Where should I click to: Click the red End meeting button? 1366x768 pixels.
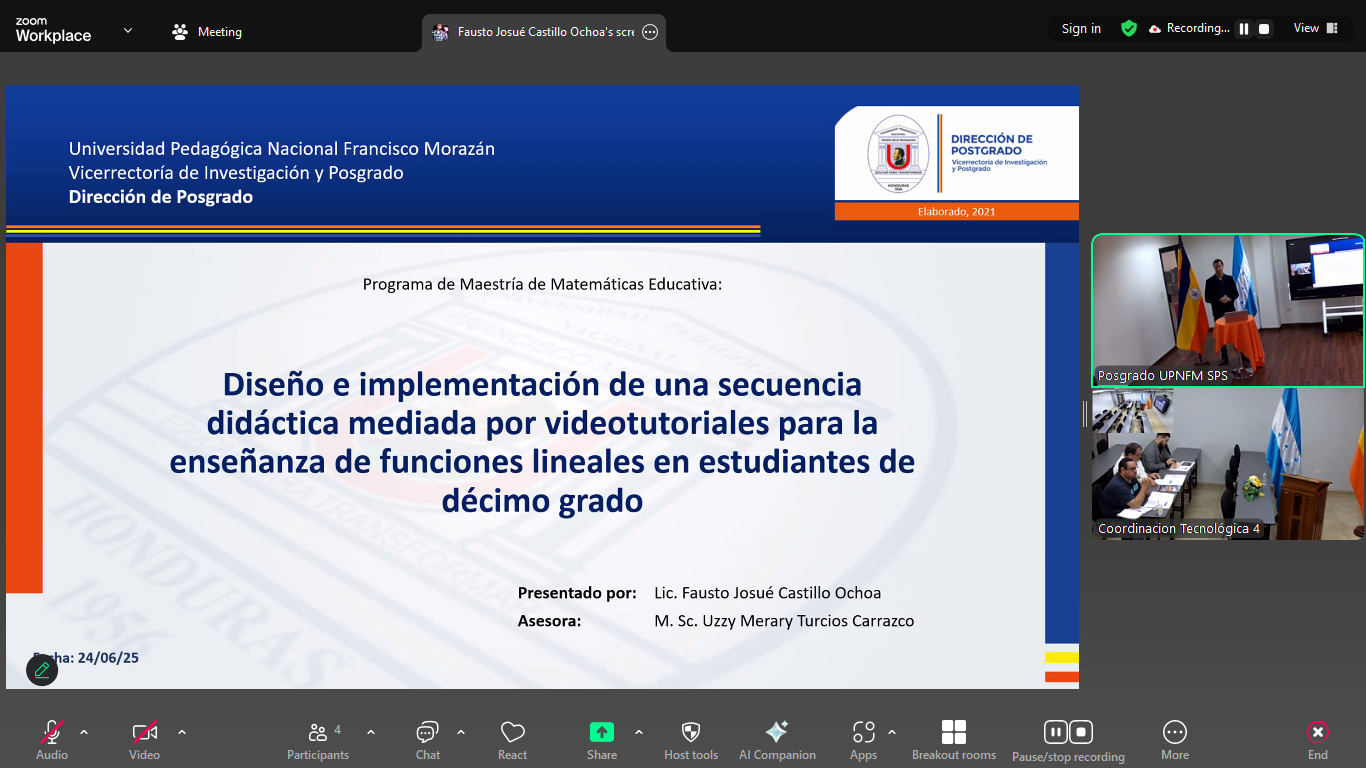(1318, 740)
